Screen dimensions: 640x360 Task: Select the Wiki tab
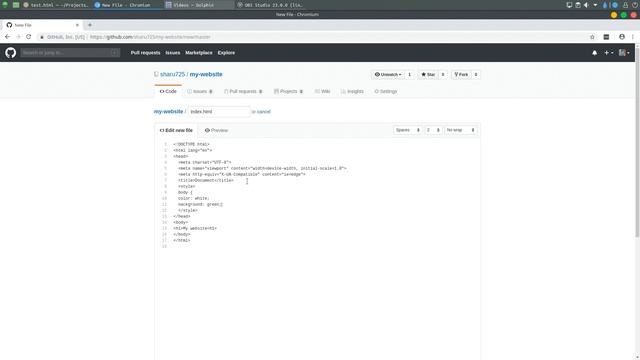[x=322, y=91]
